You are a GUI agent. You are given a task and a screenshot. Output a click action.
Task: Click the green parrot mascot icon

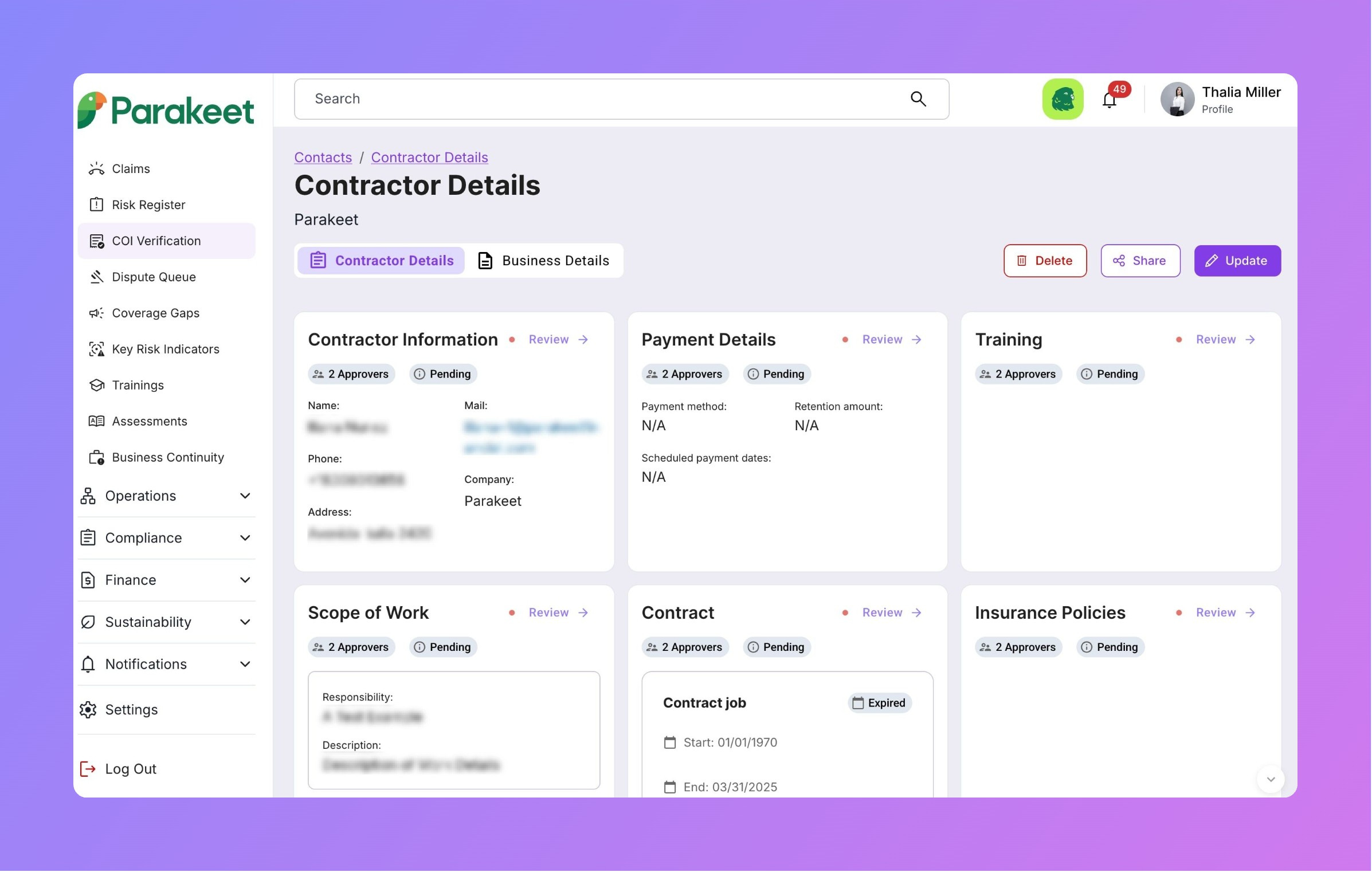tap(1063, 99)
